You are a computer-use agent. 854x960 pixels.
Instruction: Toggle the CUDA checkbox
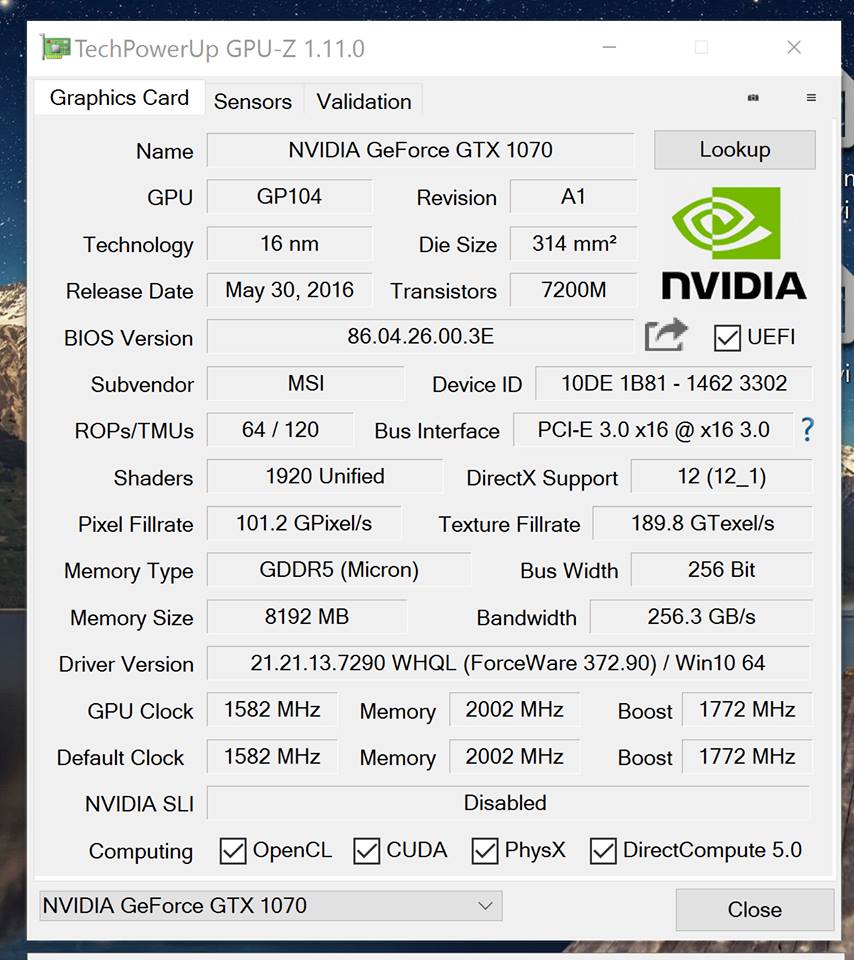(366, 851)
